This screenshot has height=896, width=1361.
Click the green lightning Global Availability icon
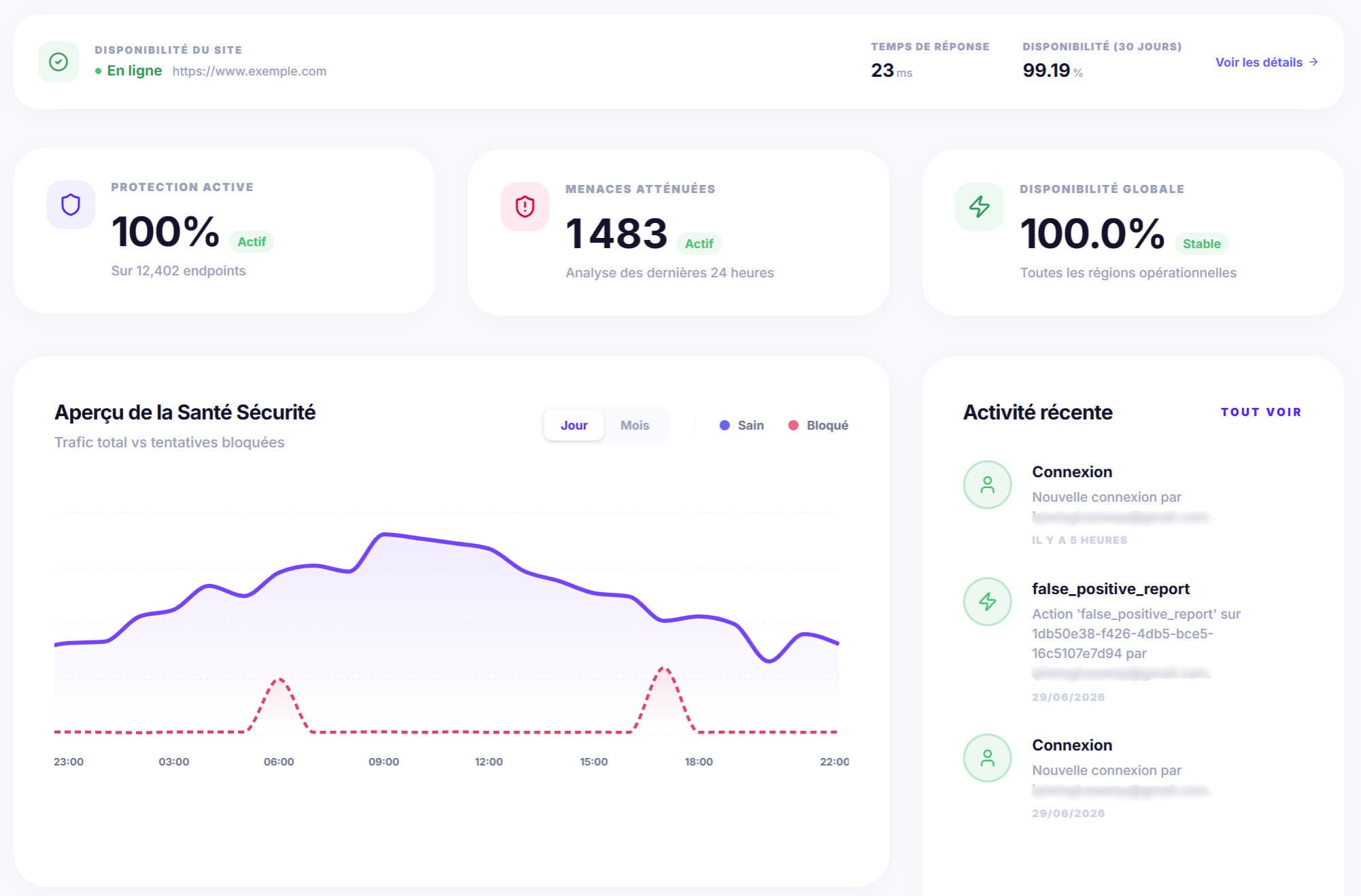click(x=979, y=207)
